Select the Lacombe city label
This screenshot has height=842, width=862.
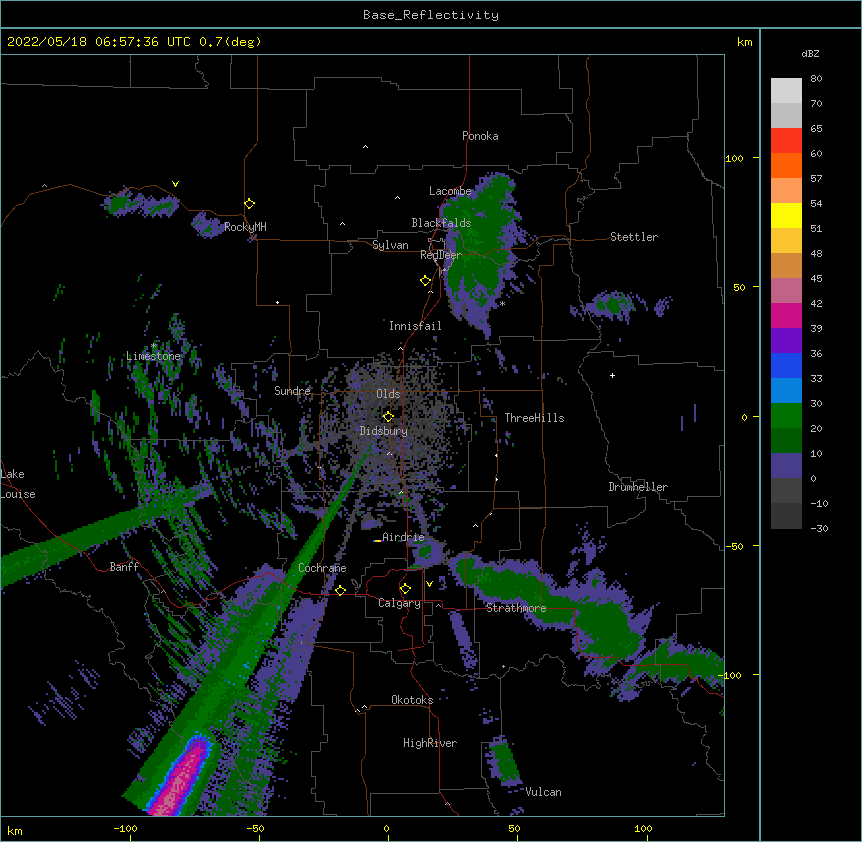tap(450, 191)
